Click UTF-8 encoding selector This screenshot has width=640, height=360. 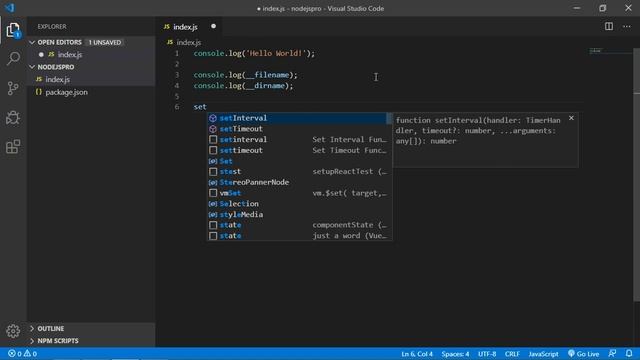tap(487, 354)
